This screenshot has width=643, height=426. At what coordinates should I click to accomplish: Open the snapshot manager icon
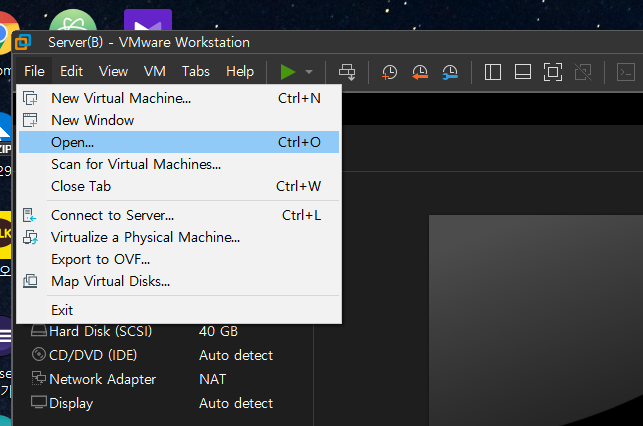pyautogui.click(x=450, y=72)
